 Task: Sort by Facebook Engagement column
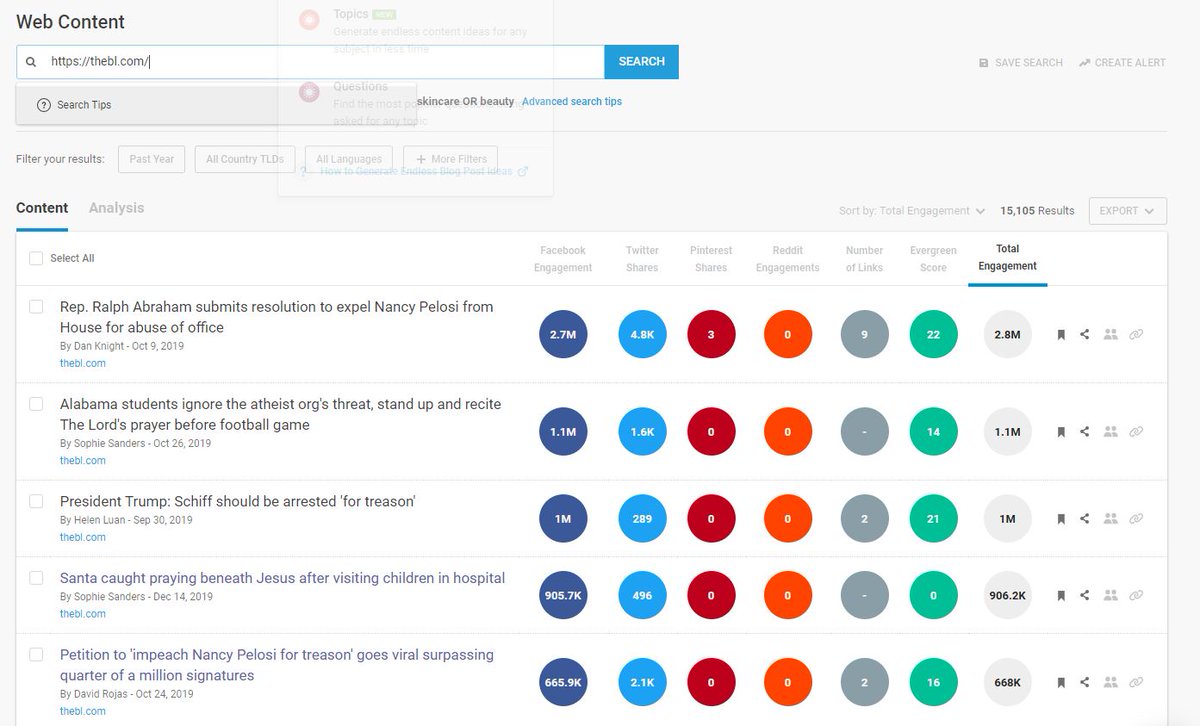[563, 259]
